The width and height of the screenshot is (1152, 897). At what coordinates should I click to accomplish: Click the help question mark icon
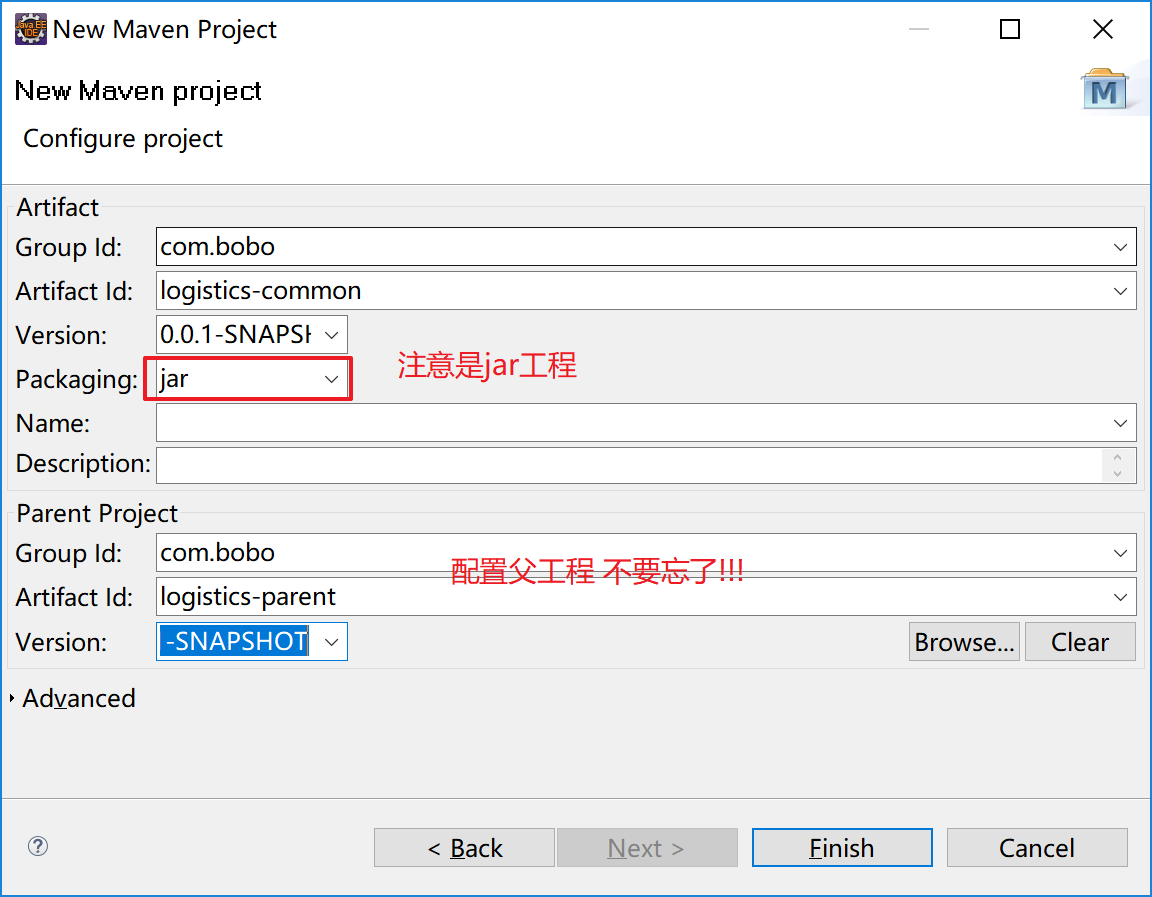(37, 846)
